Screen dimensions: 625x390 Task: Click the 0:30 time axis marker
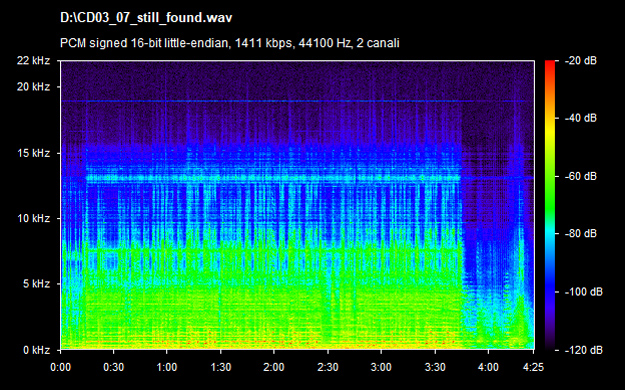pyautogui.click(x=114, y=367)
